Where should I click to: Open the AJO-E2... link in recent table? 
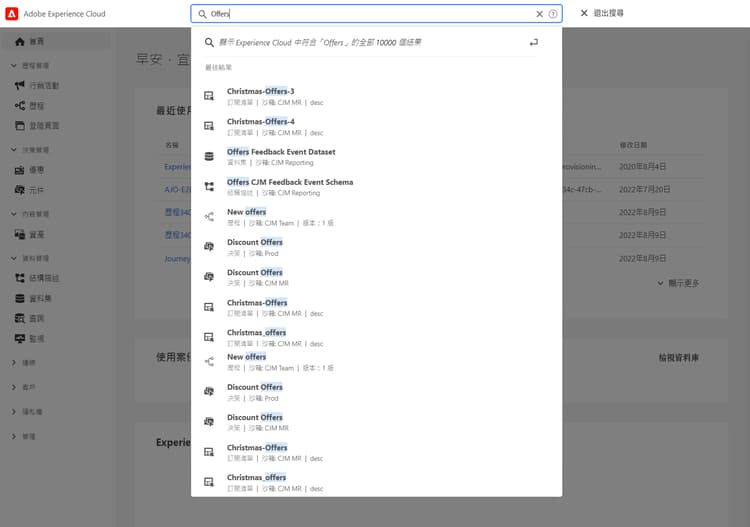177,189
